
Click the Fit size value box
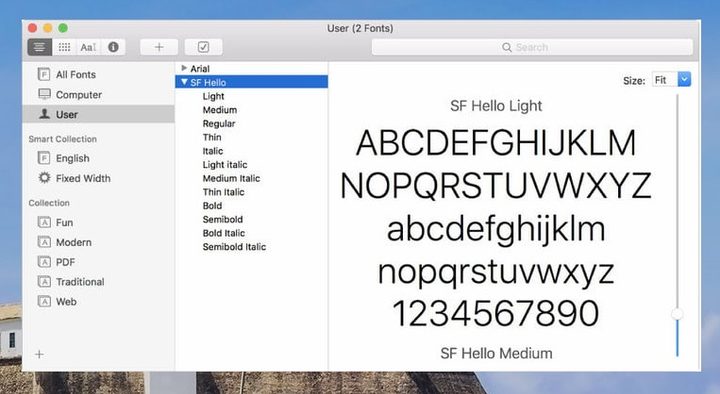coord(664,79)
